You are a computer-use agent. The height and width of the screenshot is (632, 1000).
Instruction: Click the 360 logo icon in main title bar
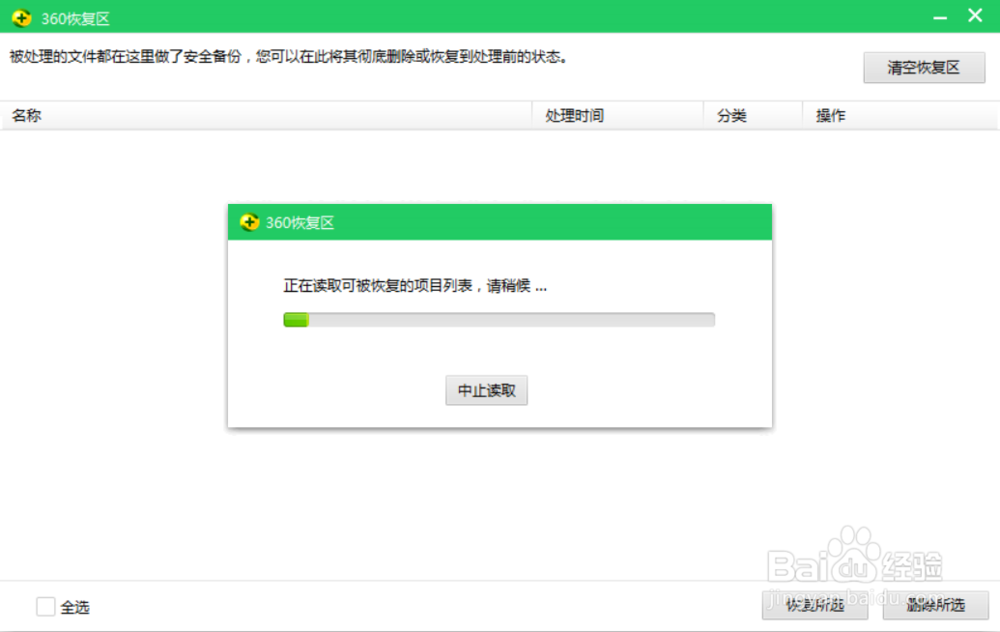22,18
